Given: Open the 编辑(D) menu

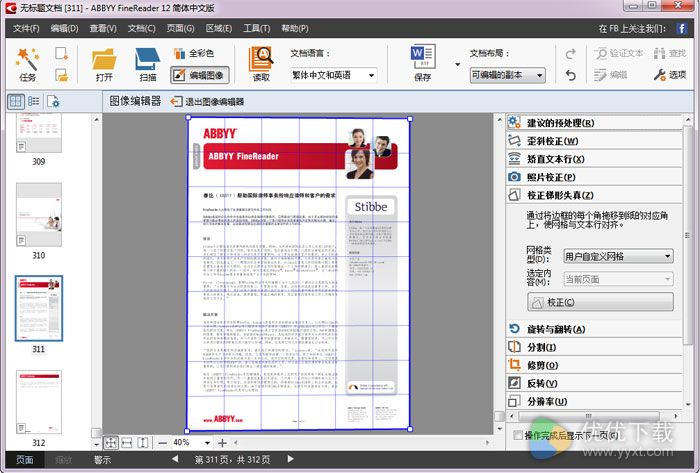Looking at the screenshot, I should click(x=64, y=29).
